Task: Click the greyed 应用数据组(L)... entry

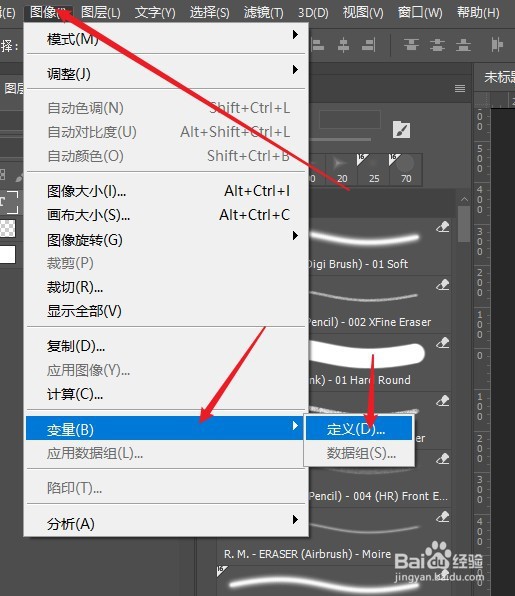Action: coord(167,453)
